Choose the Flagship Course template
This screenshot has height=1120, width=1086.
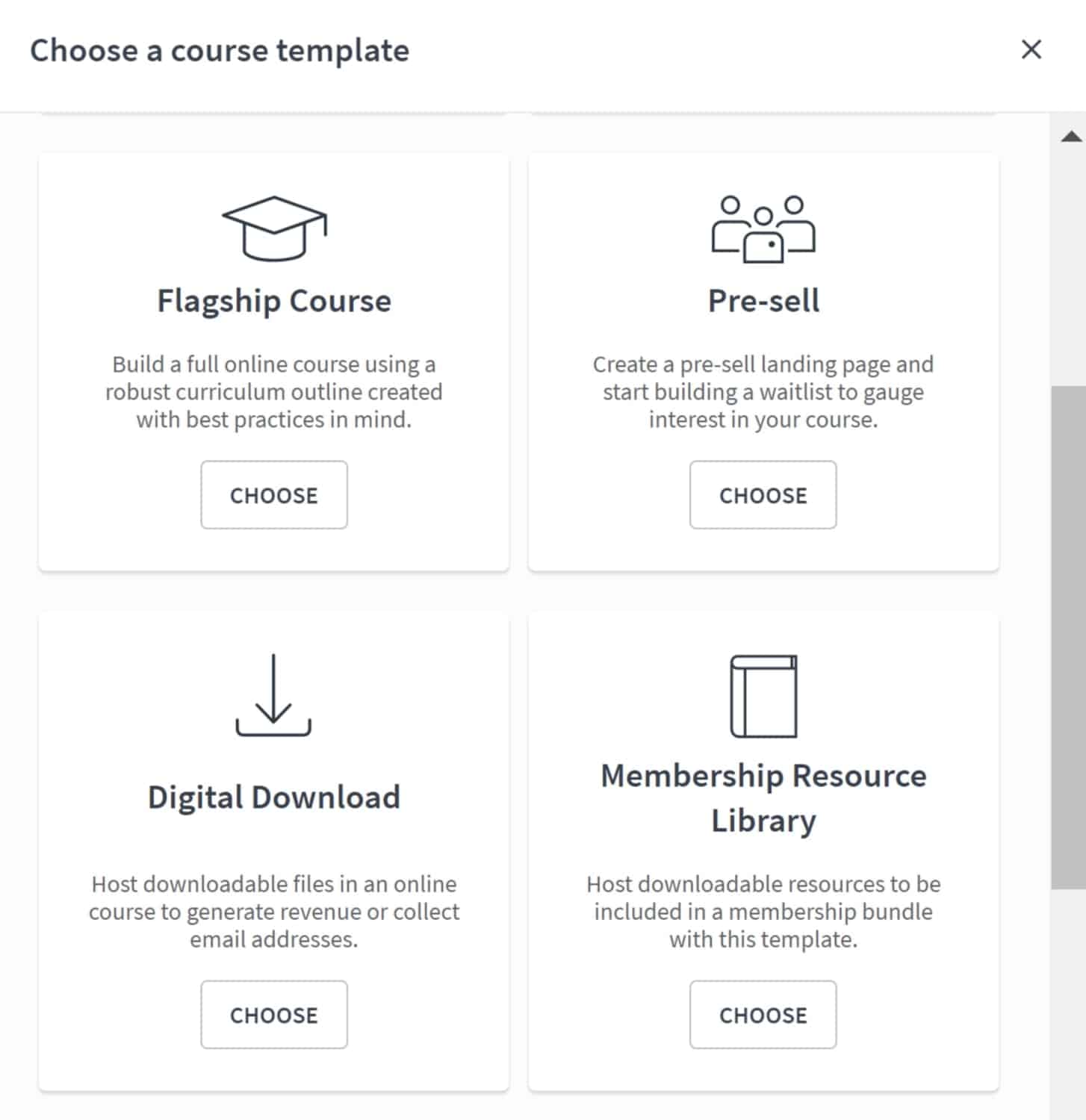pyautogui.click(x=273, y=495)
